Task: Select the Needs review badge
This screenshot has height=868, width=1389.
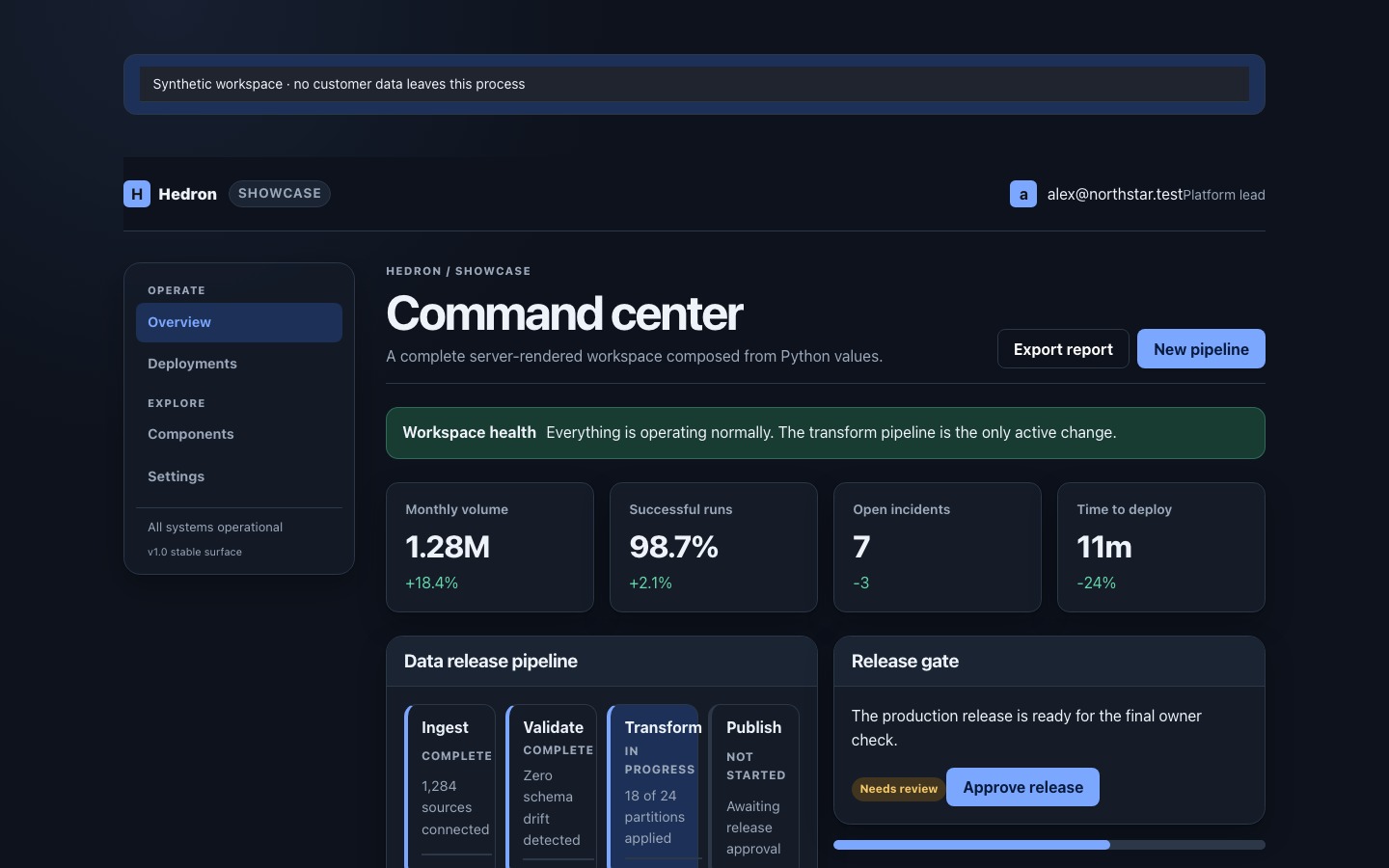Action: pyautogui.click(x=898, y=789)
